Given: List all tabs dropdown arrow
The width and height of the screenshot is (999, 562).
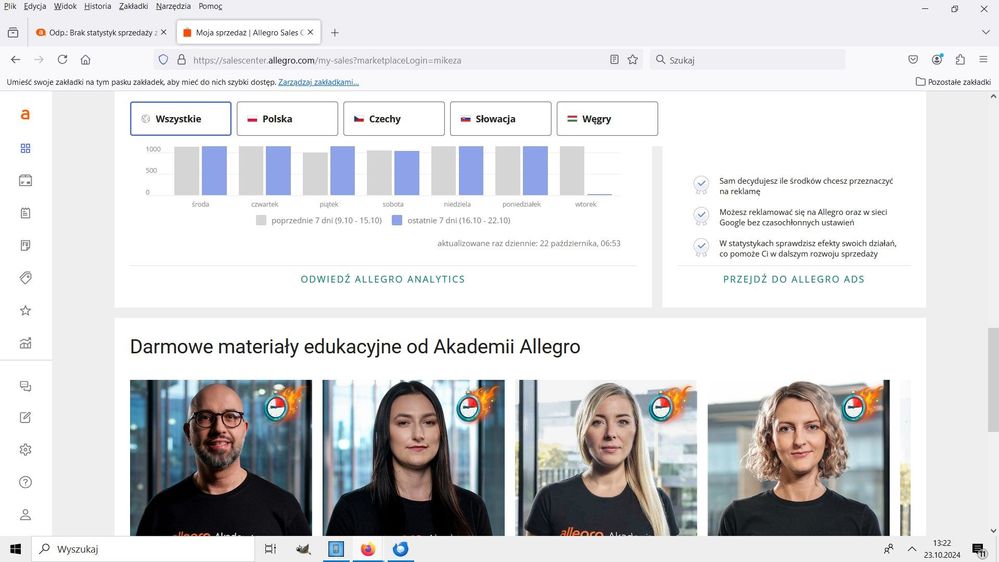Looking at the screenshot, I should pyautogui.click(x=986, y=32).
